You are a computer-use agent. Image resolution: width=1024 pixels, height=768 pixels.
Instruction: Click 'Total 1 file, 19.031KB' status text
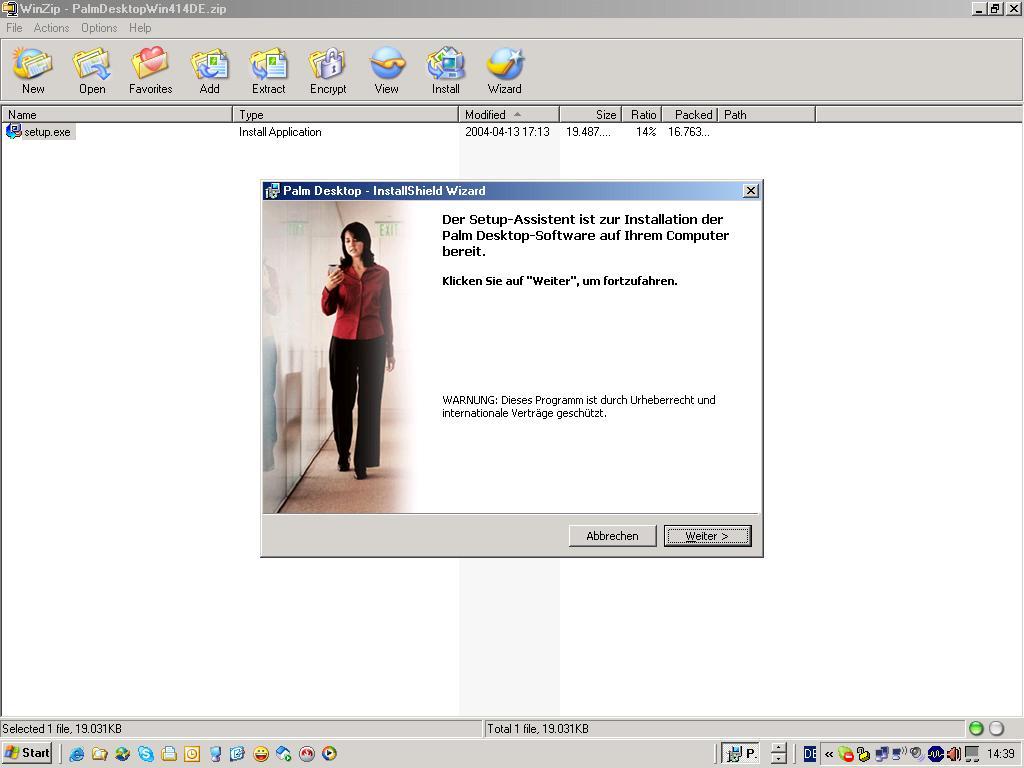point(537,729)
